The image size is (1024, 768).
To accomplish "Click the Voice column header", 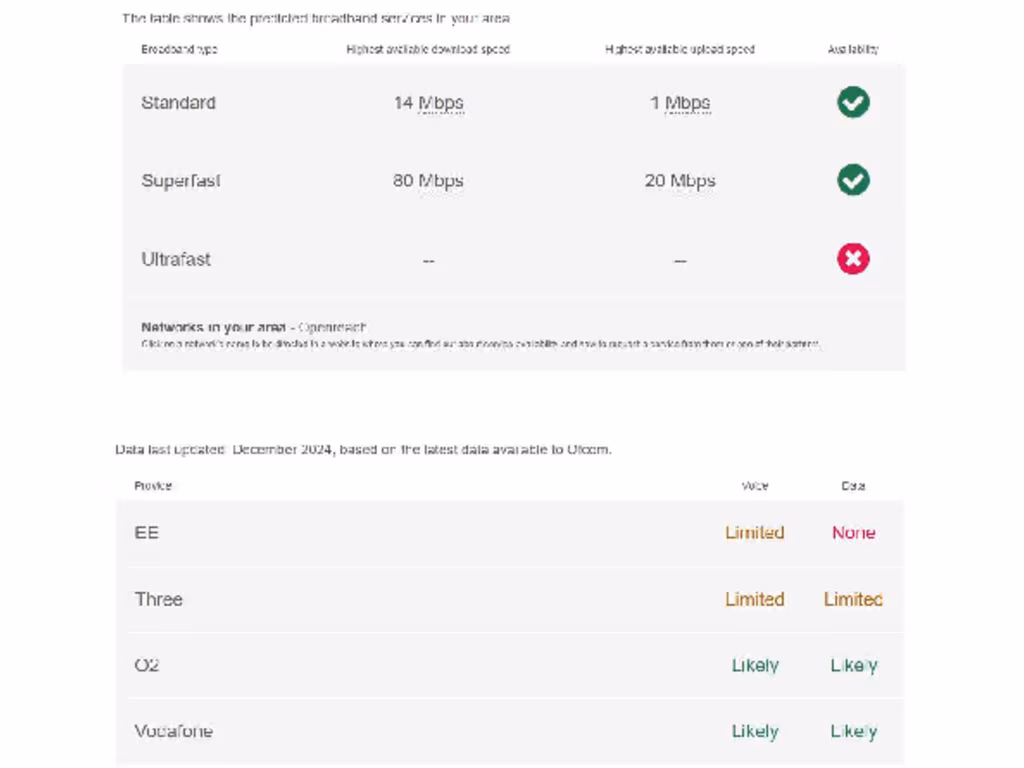I will point(755,486).
